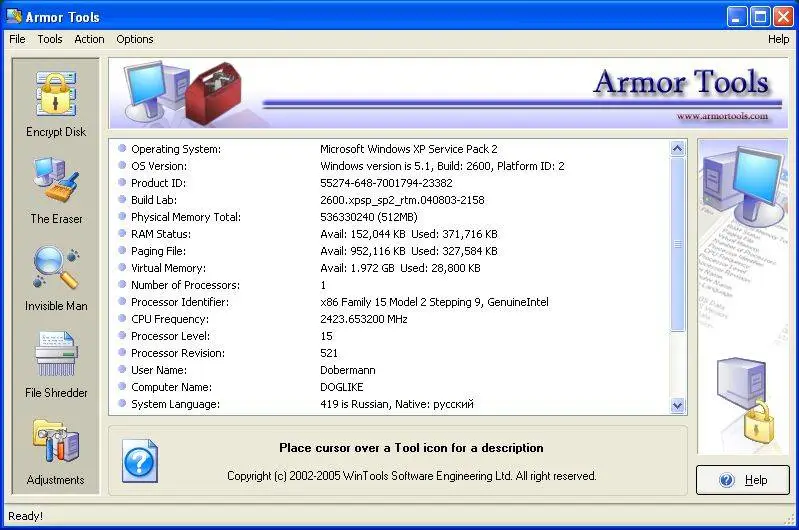Click Processor Revision value 521
This screenshot has width=799, height=530.
click(x=329, y=353)
